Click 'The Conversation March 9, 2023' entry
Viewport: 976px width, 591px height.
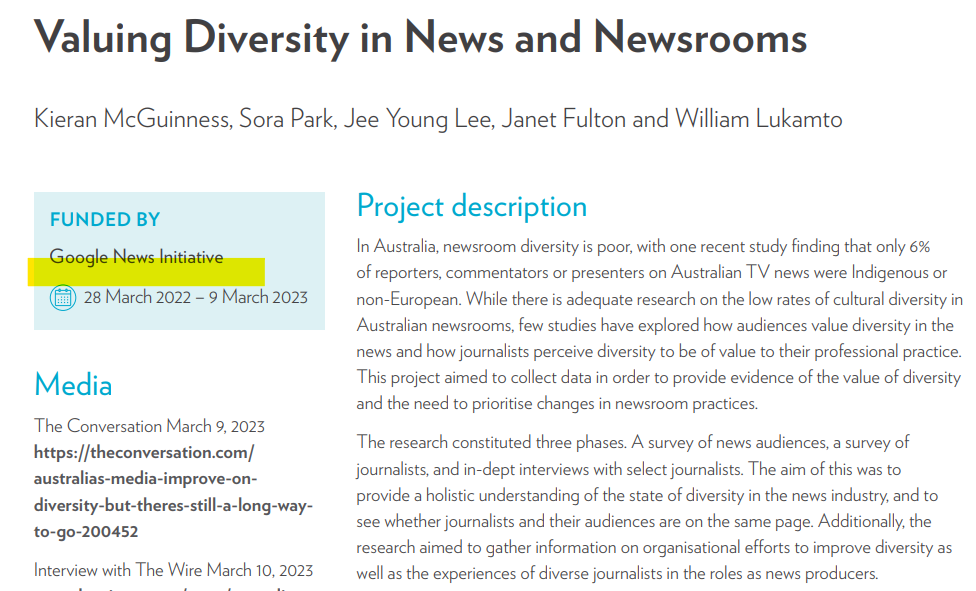[x=149, y=427]
